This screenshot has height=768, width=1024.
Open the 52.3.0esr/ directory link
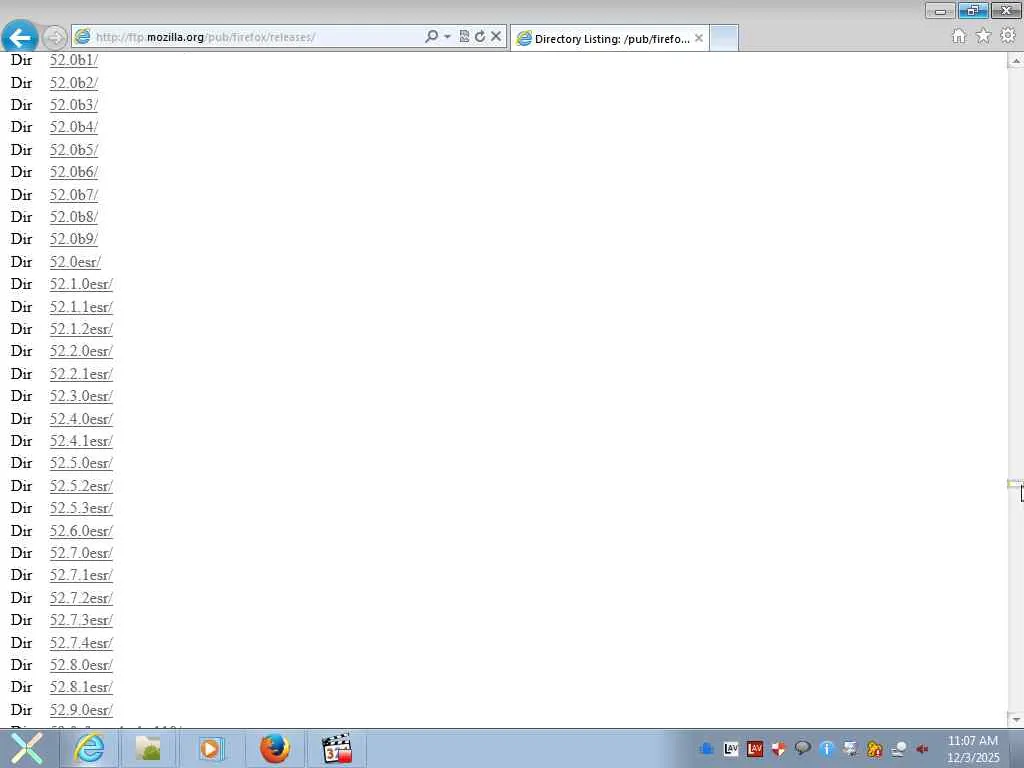(81, 396)
